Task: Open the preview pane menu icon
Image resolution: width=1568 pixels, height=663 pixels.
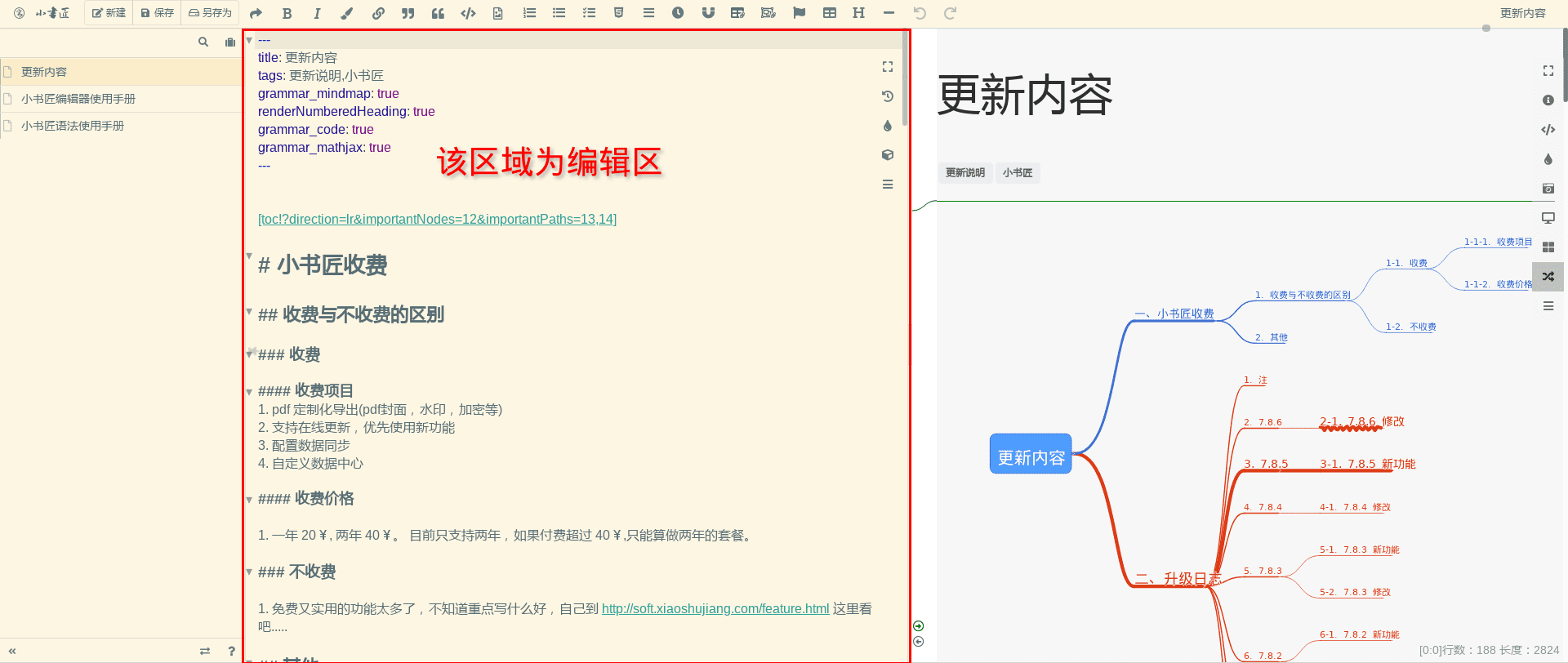Action: coord(1548,306)
